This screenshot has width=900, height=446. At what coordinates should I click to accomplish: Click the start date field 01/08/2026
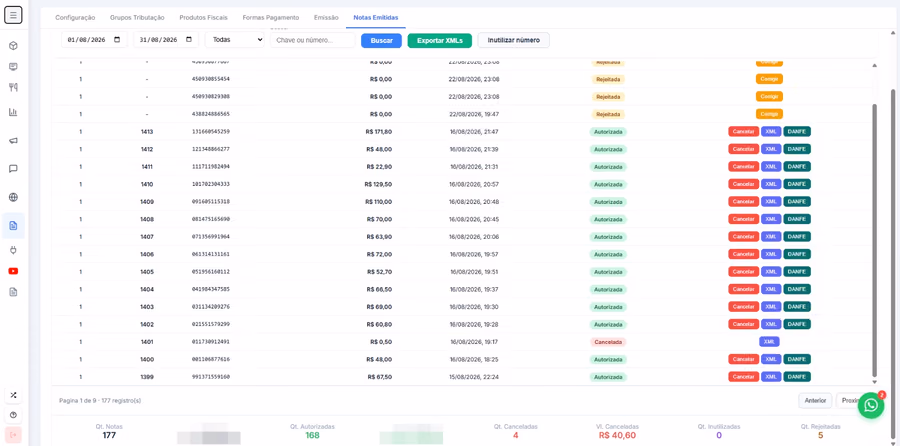point(94,40)
